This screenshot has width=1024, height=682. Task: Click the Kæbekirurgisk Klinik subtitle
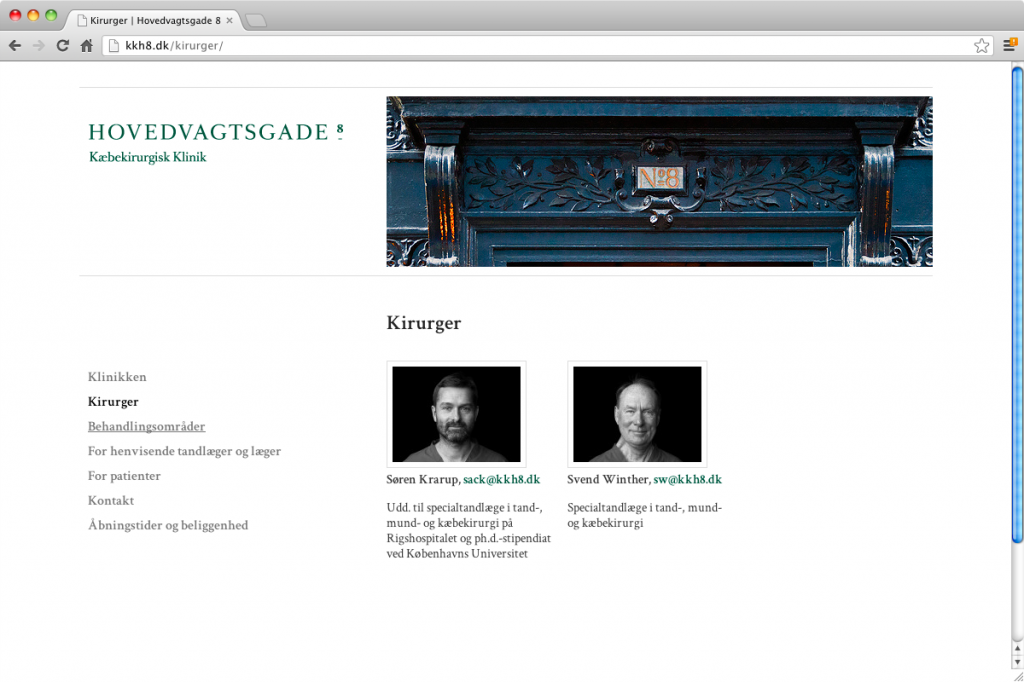(148, 157)
